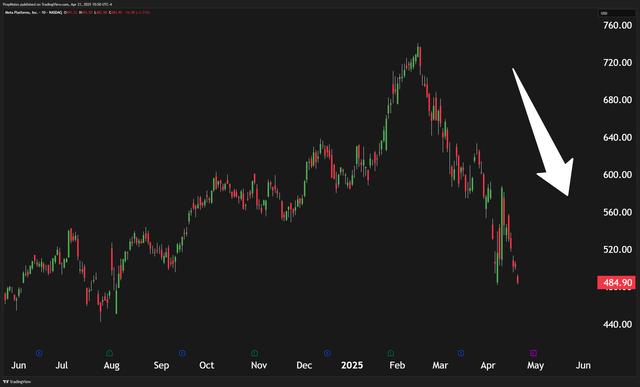Click the blue dividend marker between Dec and 2025
Image resolution: width=640 pixels, height=387 pixels.
(327, 353)
